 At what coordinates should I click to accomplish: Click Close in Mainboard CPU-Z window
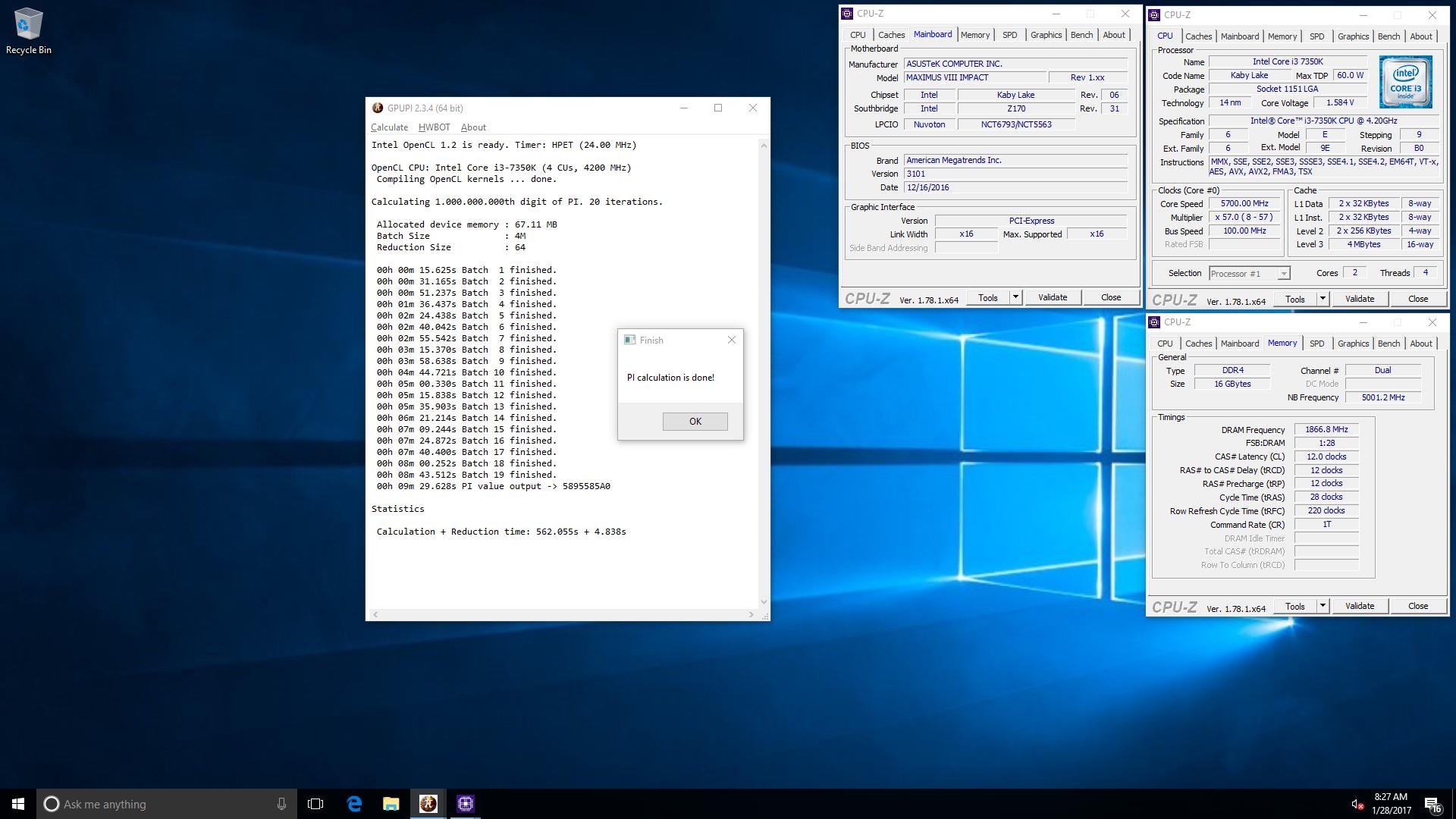(1111, 297)
